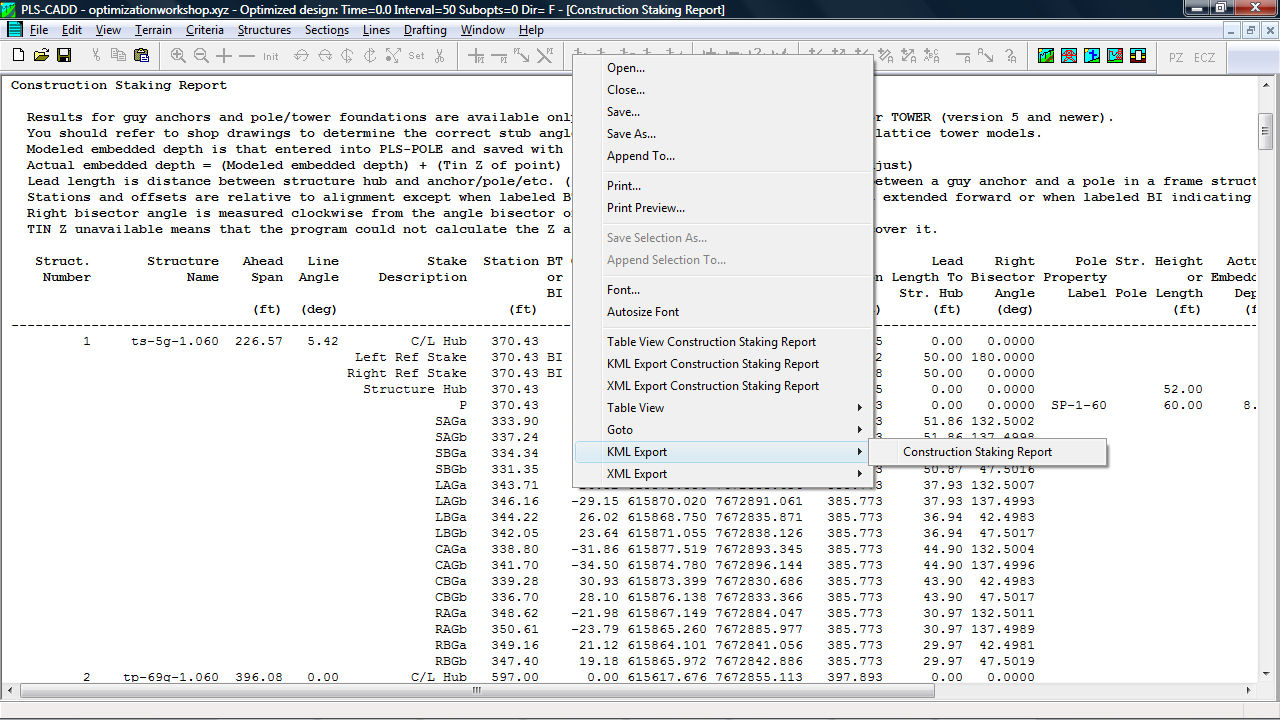Open the Structures menu
The image size is (1280, 720).
tap(264, 30)
